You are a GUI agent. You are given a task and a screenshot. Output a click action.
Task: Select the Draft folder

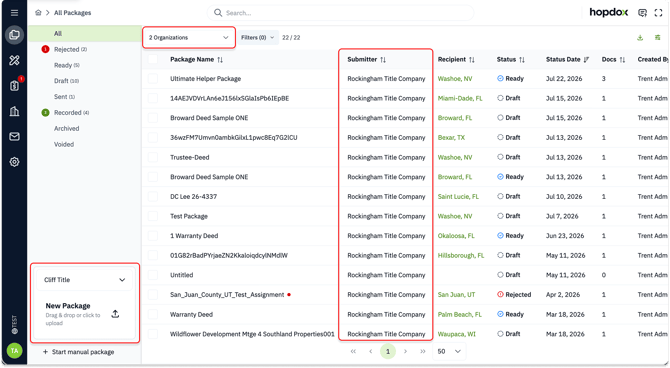pos(66,81)
